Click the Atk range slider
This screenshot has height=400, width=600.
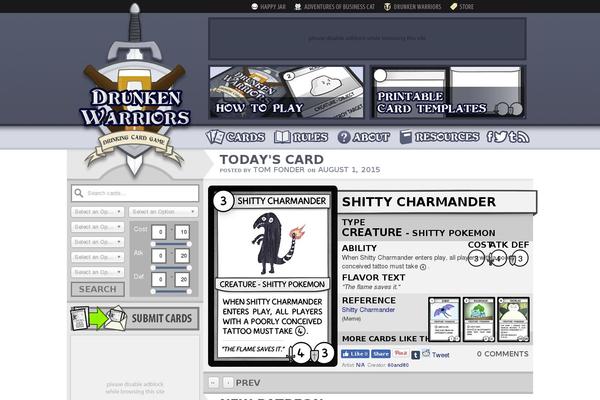point(171,268)
